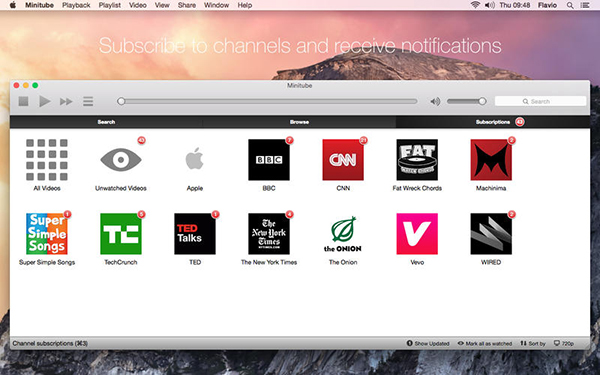Open the Vevo channel
Image resolution: width=600 pixels, height=375 pixels.
[417, 234]
